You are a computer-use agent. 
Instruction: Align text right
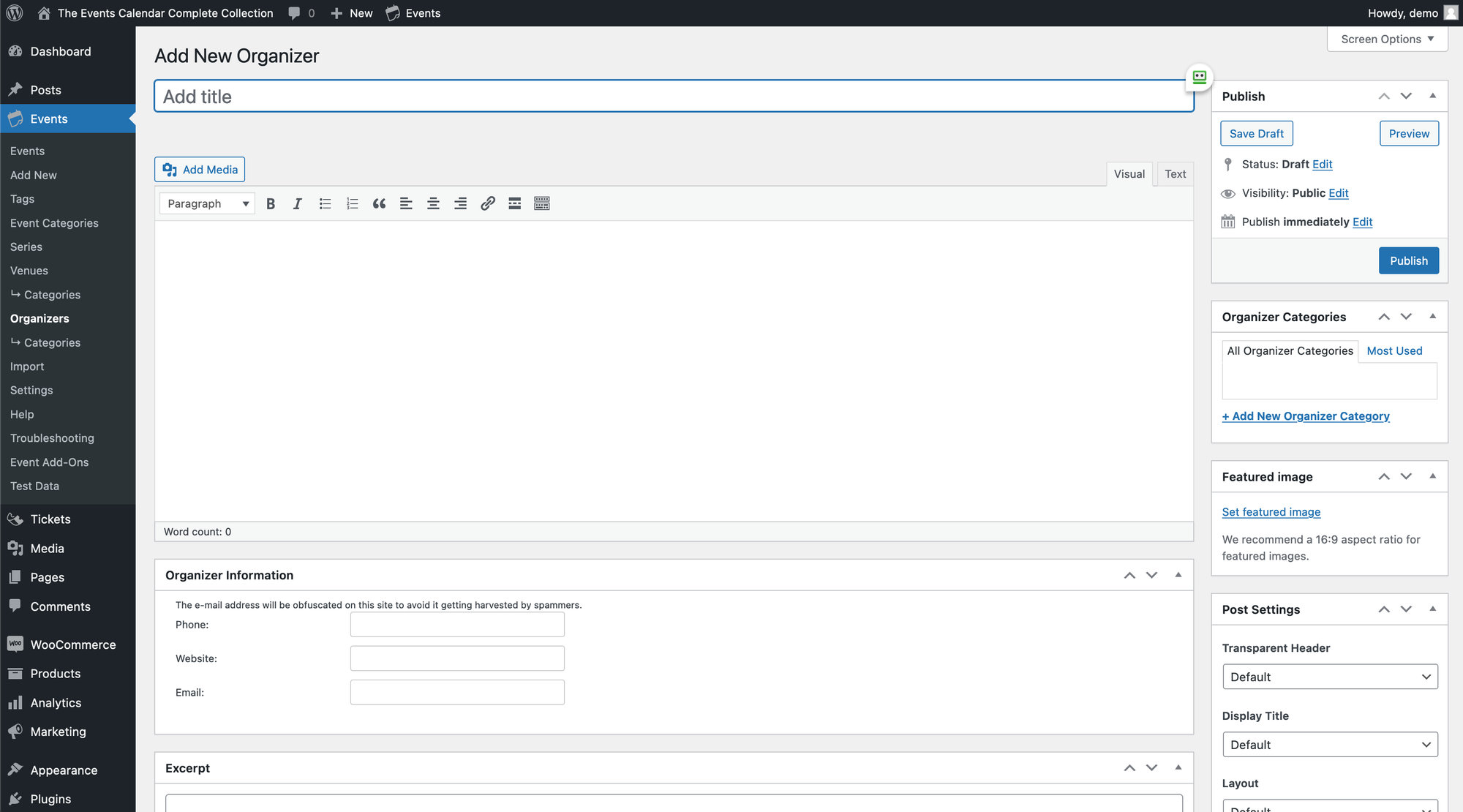pyautogui.click(x=460, y=203)
